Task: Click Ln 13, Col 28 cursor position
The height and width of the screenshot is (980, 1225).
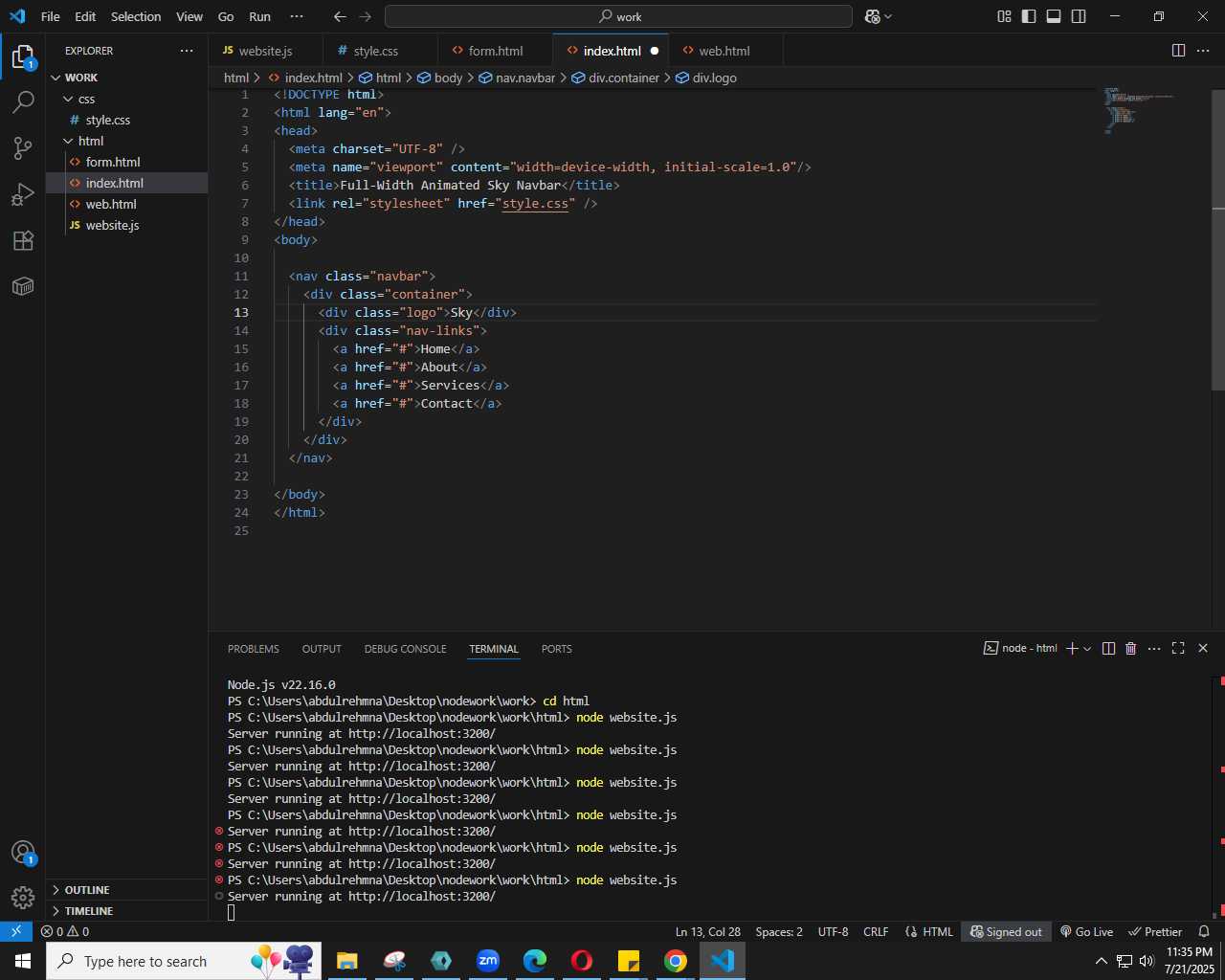Action: pos(708,931)
